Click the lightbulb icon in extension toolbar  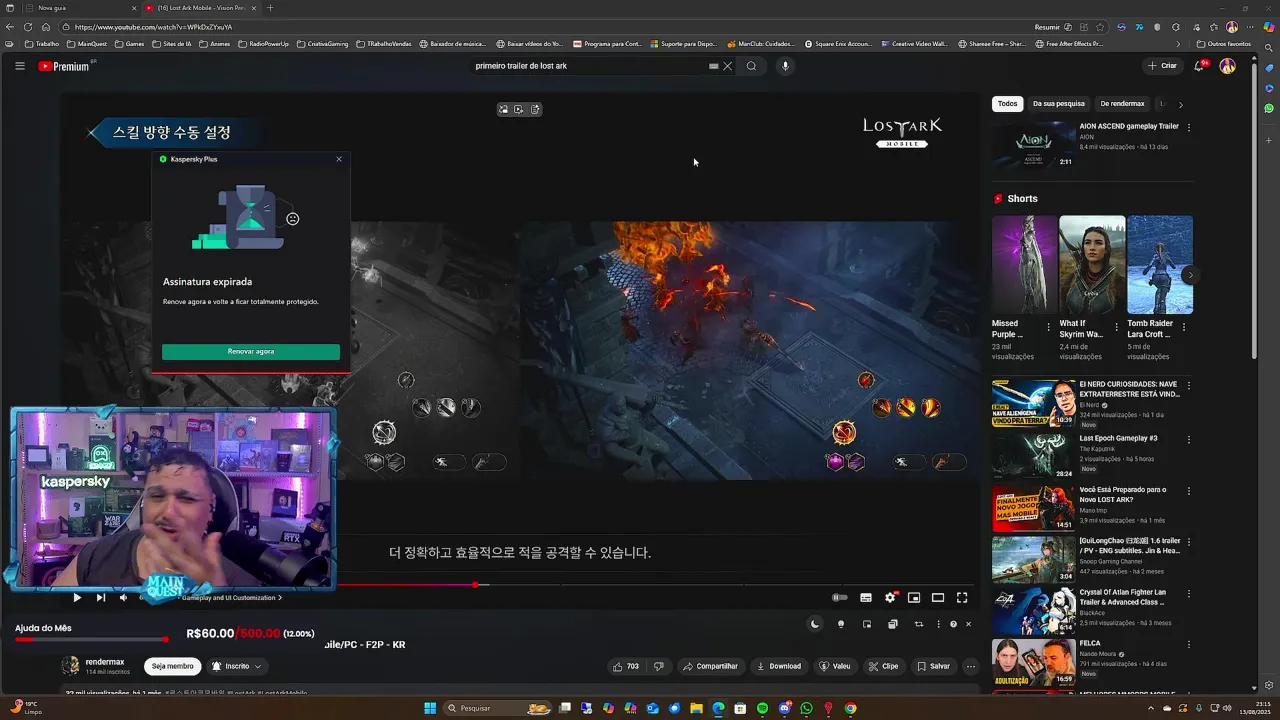[x=841, y=624]
